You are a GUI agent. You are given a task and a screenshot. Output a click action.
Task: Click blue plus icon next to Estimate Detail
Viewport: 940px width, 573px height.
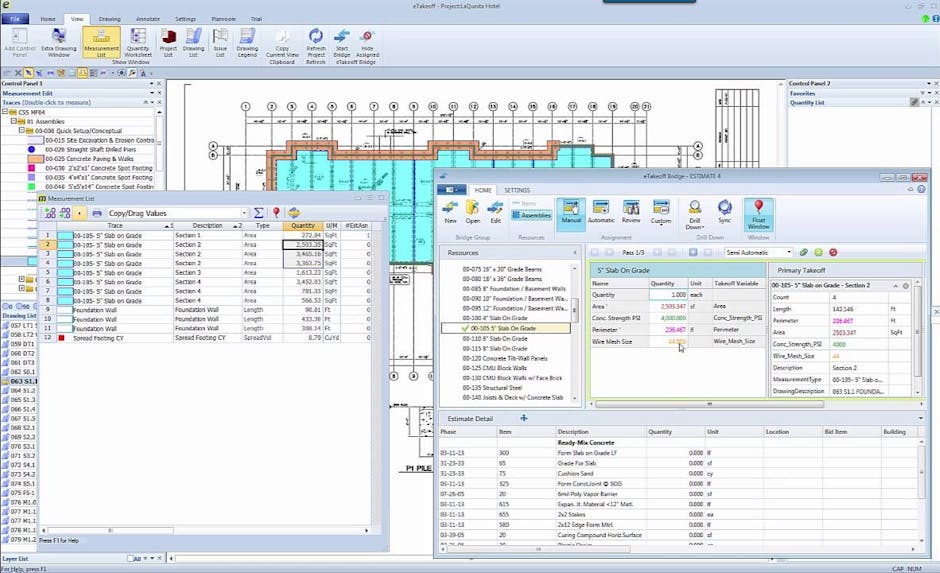(523, 418)
